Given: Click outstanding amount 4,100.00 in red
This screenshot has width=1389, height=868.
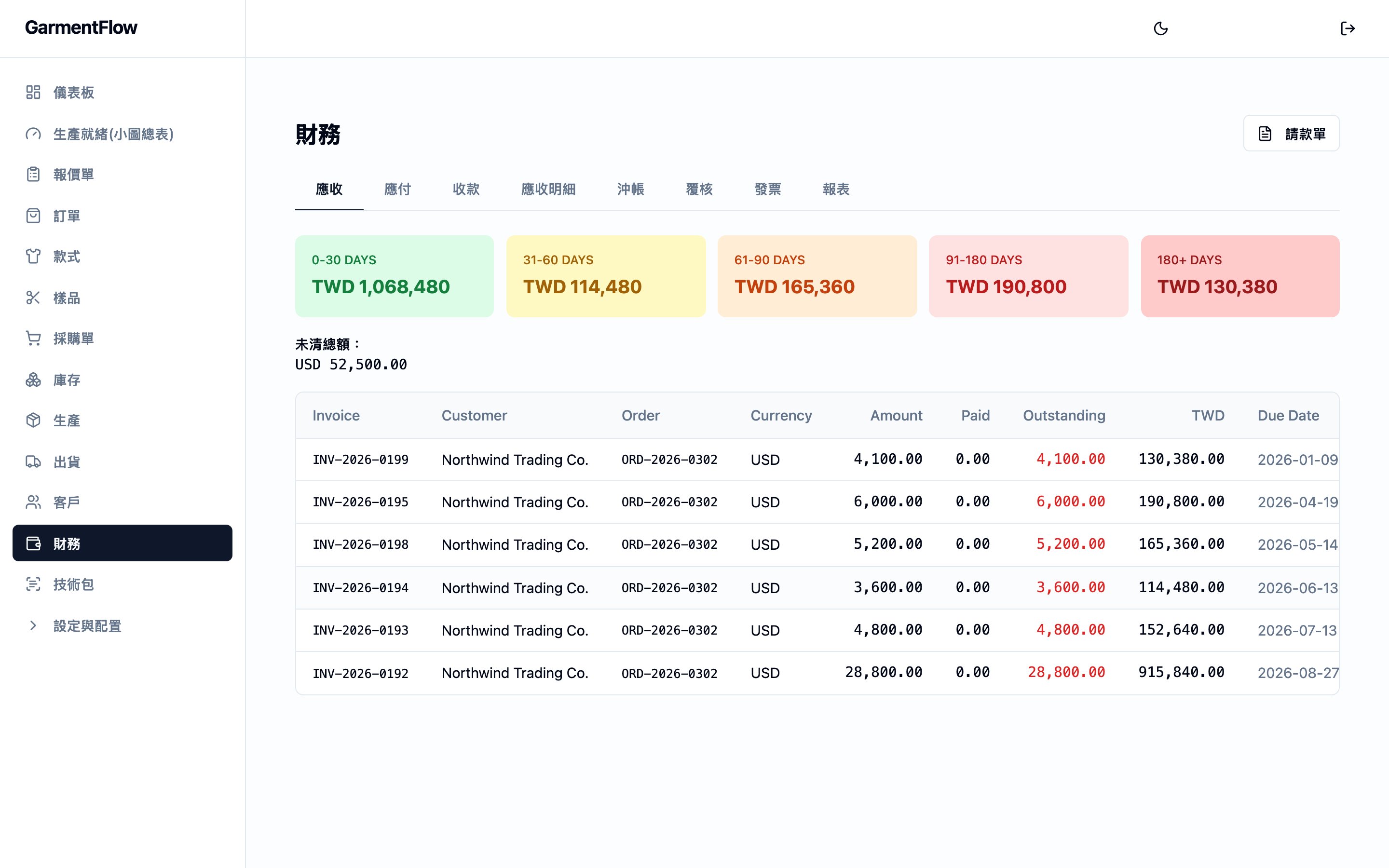Looking at the screenshot, I should (1071, 459).
